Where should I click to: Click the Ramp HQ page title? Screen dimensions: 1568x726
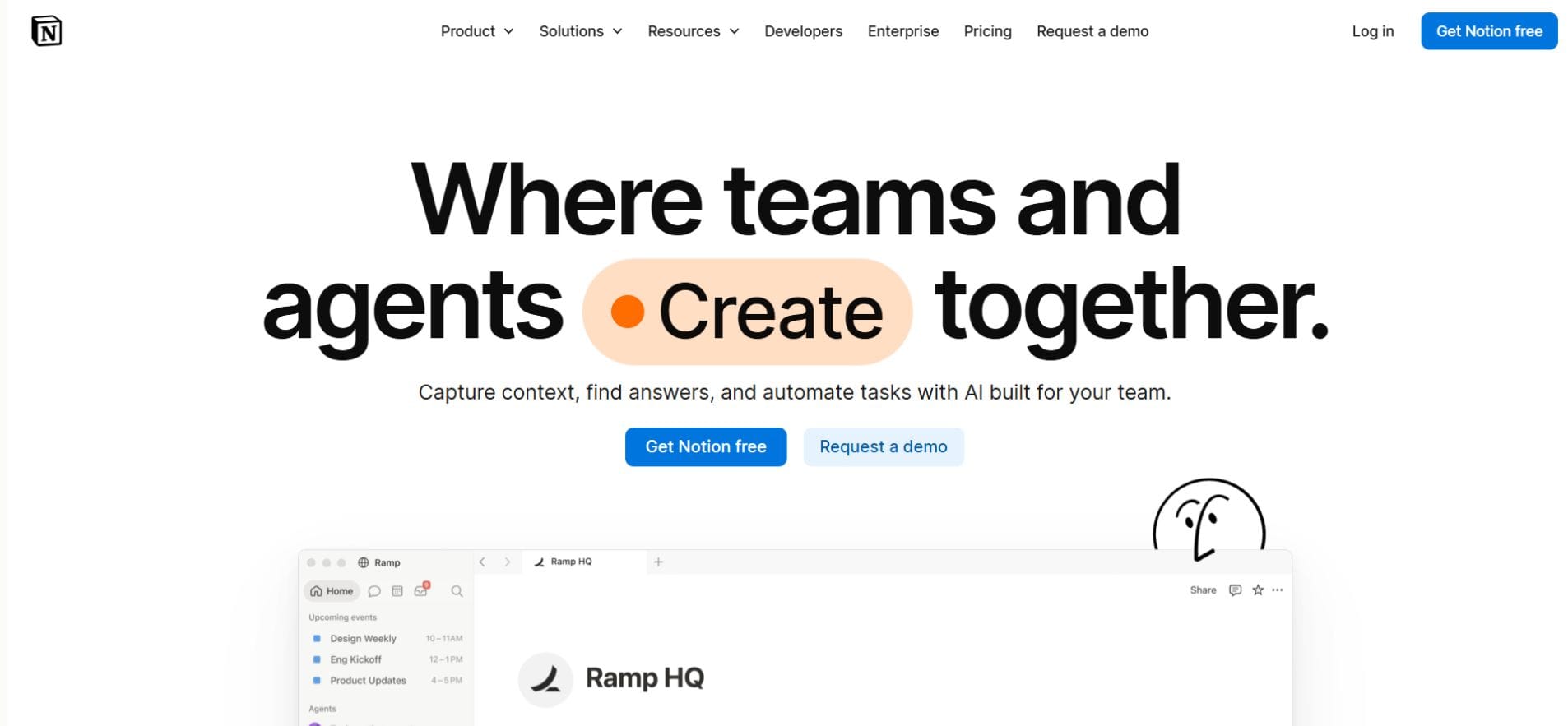[x=645, y=678]
